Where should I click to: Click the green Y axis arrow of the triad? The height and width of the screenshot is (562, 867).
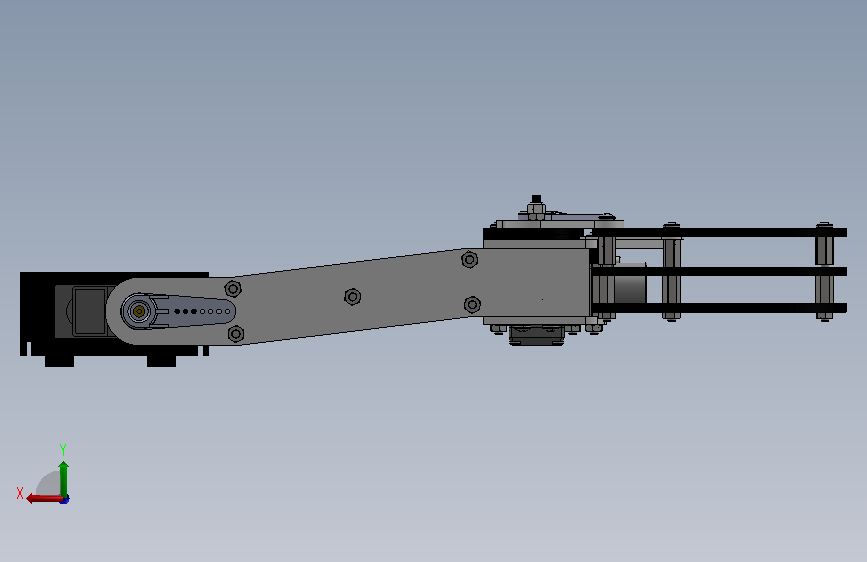coord(64,479)
